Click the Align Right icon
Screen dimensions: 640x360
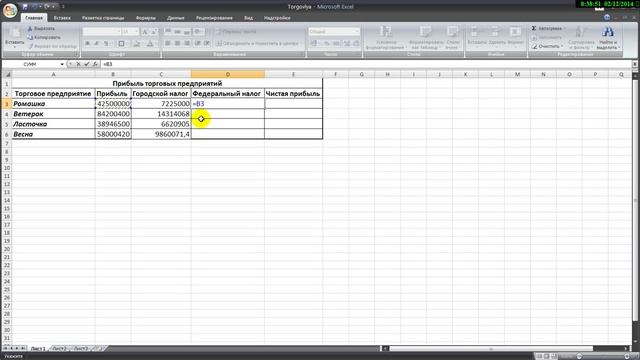(x=187, y=43)
